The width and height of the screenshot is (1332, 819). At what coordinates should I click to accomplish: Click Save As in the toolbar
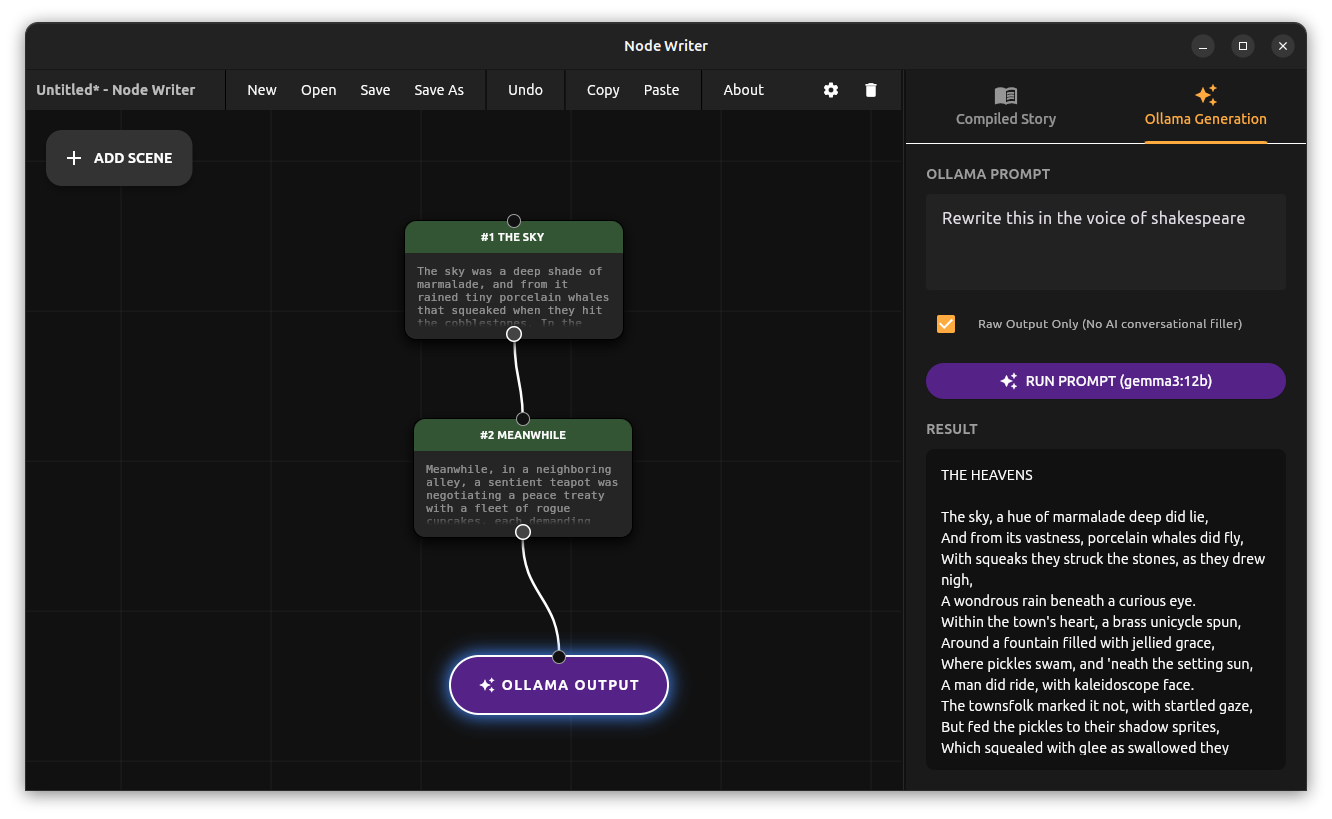pos(439,90)
